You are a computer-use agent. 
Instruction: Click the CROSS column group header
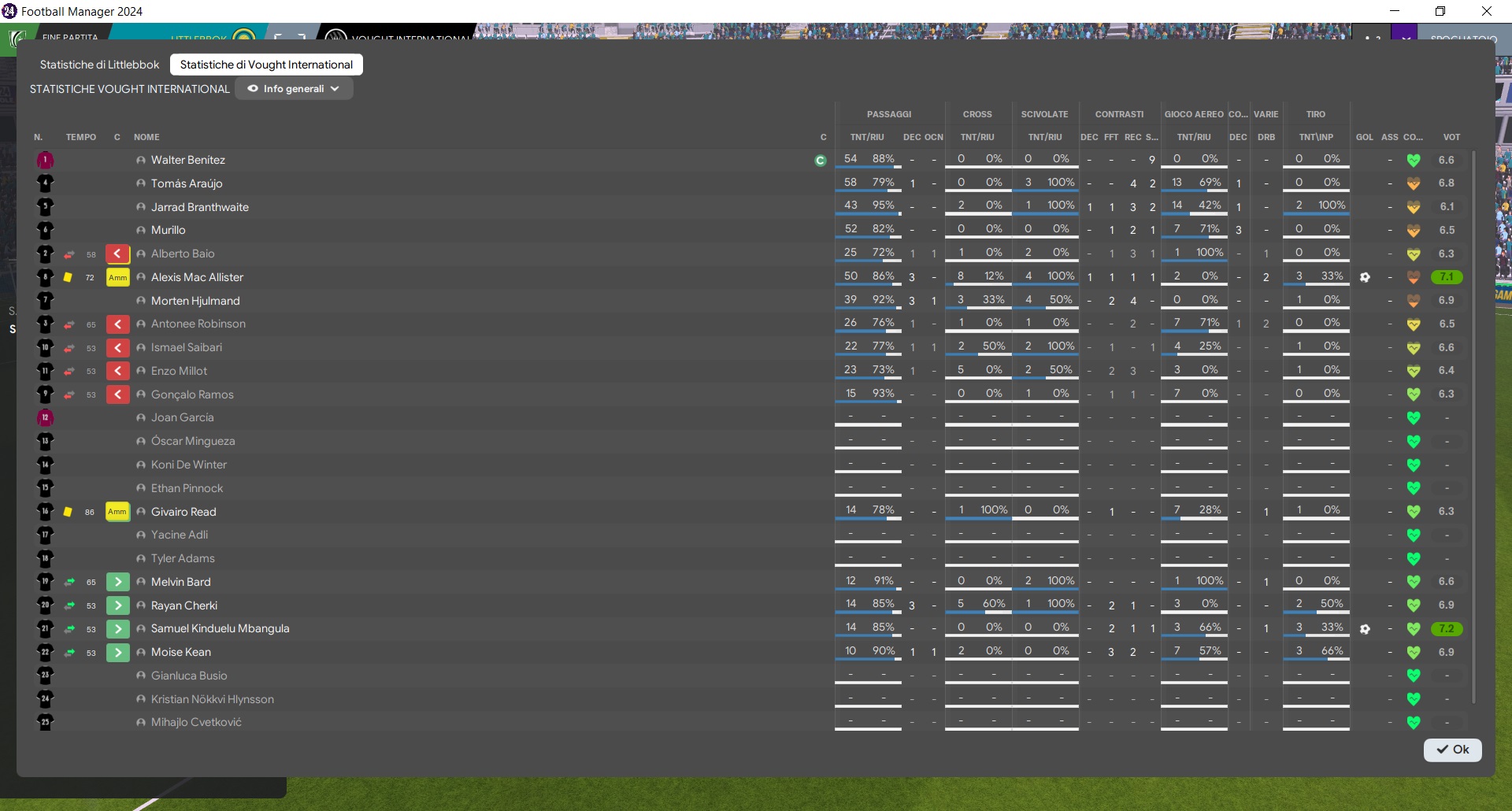(x=977, y=114)
